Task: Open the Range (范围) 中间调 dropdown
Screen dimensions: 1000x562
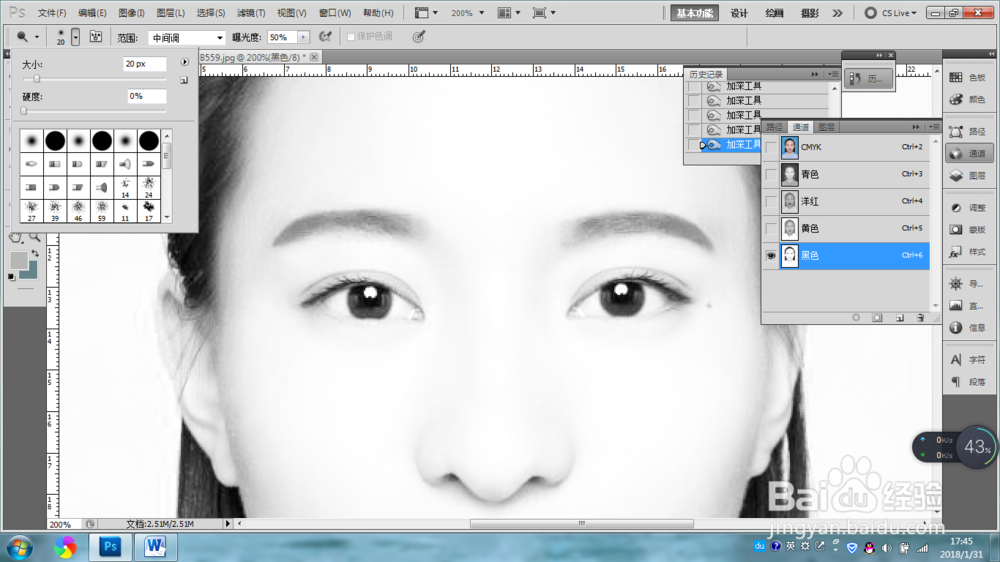Action: pyautogui.click(x=187, y=38)
